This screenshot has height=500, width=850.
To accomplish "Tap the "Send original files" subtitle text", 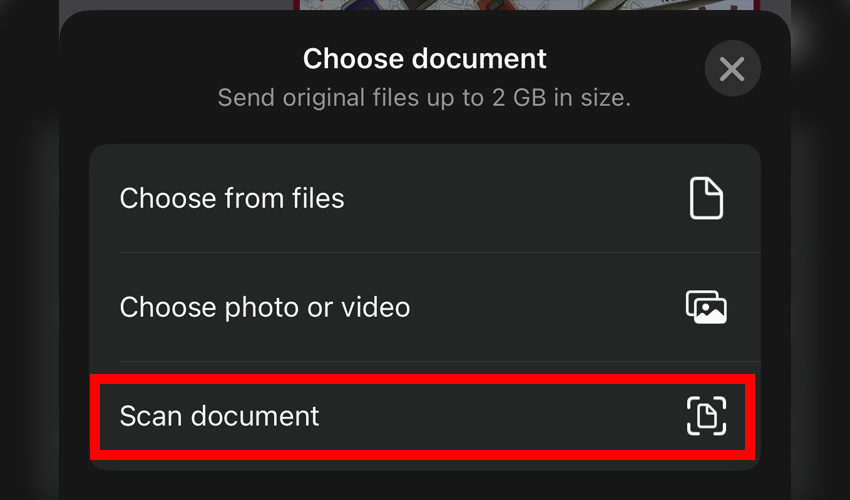I will (x=425, y=98).
